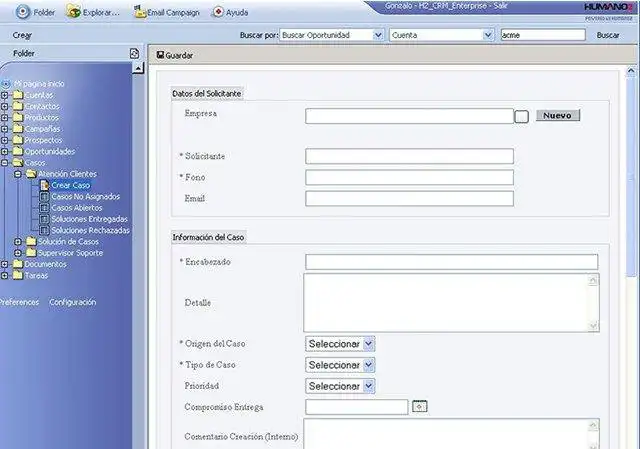Open the Prioridad dropdown
The width and height of the screenshot is (640, 449).
[x=369, y=386]
